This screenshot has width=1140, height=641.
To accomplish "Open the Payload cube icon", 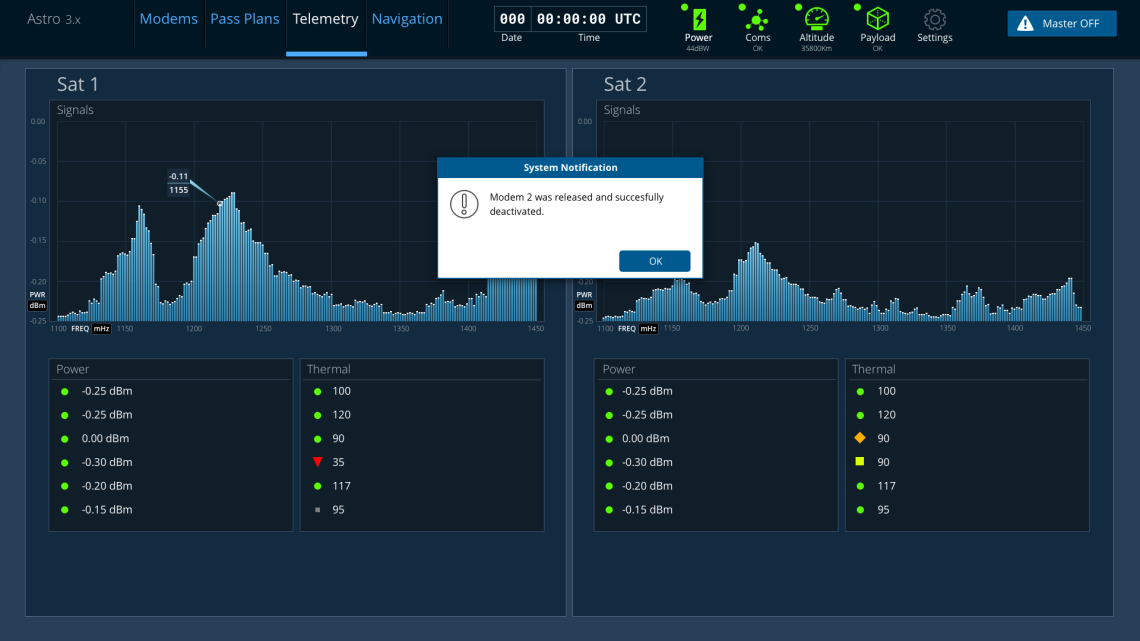I will click(878, 20).
